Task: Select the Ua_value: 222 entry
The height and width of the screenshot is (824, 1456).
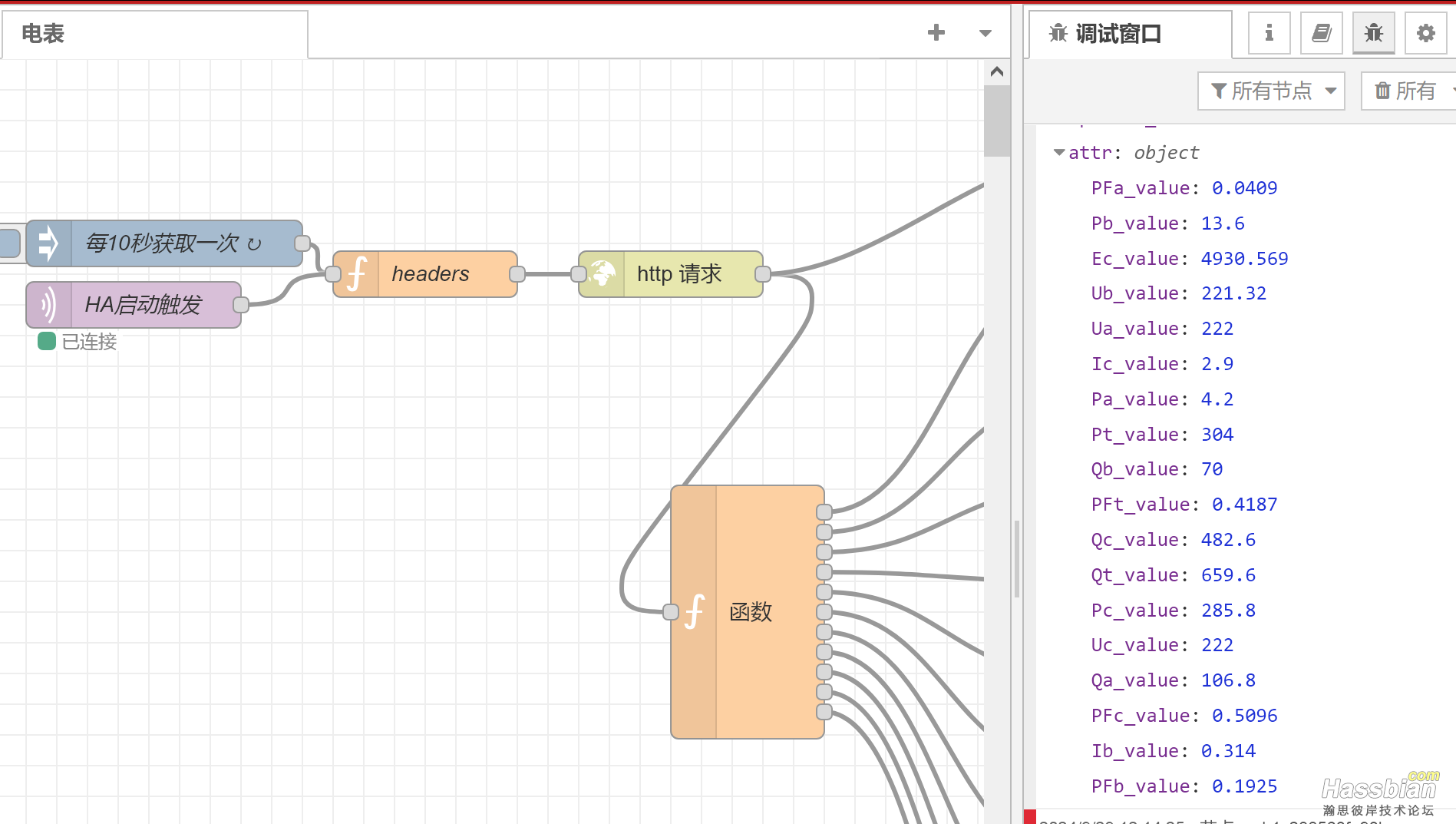Action: tap(1162, 329)
